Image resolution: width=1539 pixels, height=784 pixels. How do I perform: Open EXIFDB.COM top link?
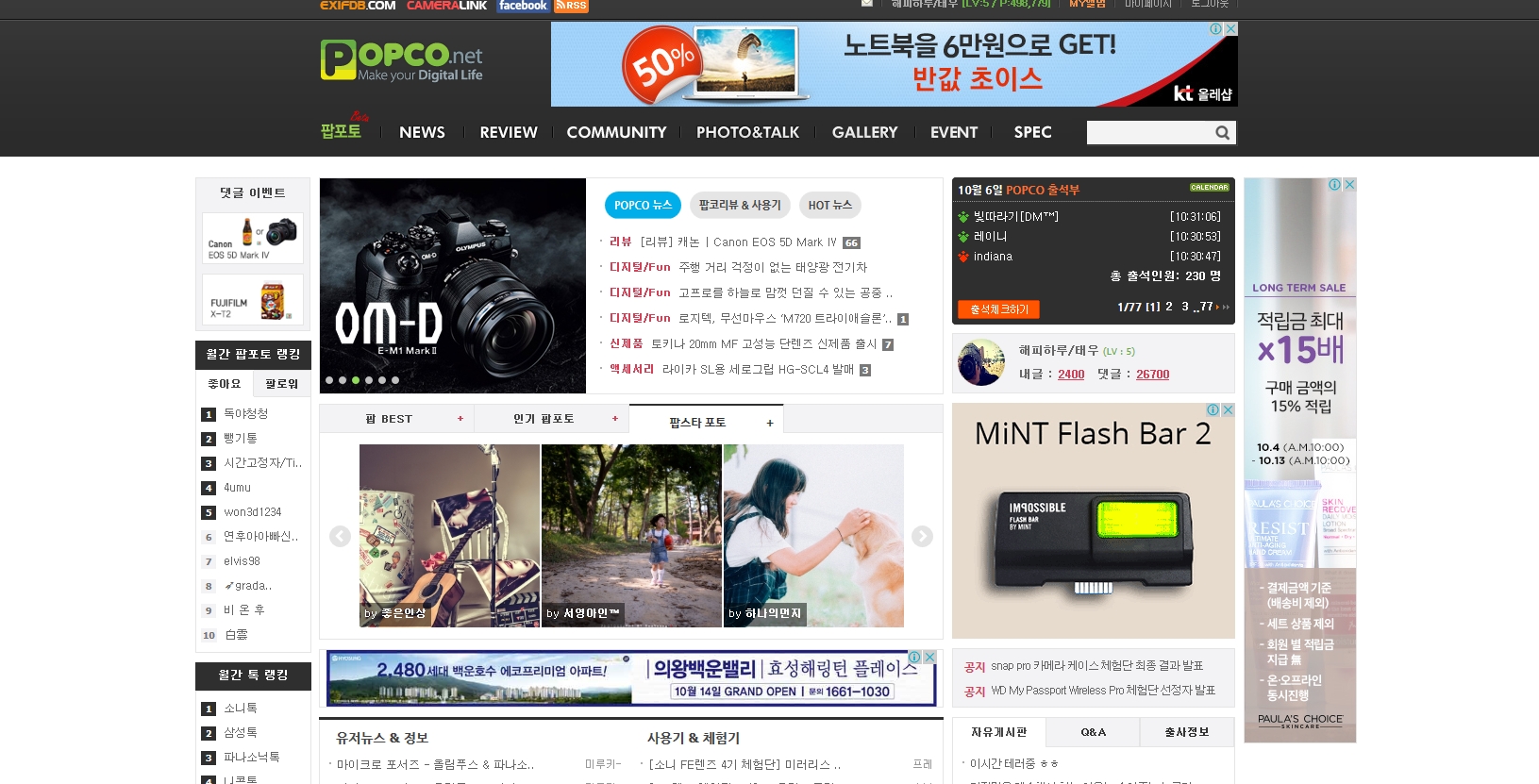[358, 6]
